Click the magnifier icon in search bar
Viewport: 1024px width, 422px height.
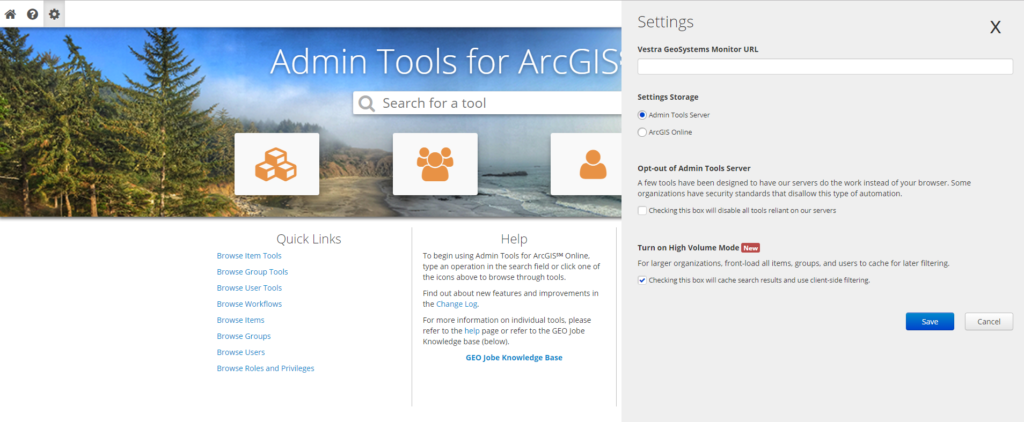367,103
